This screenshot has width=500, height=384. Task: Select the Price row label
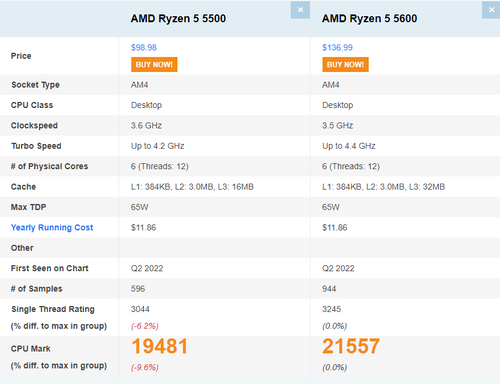coord(21,56)
